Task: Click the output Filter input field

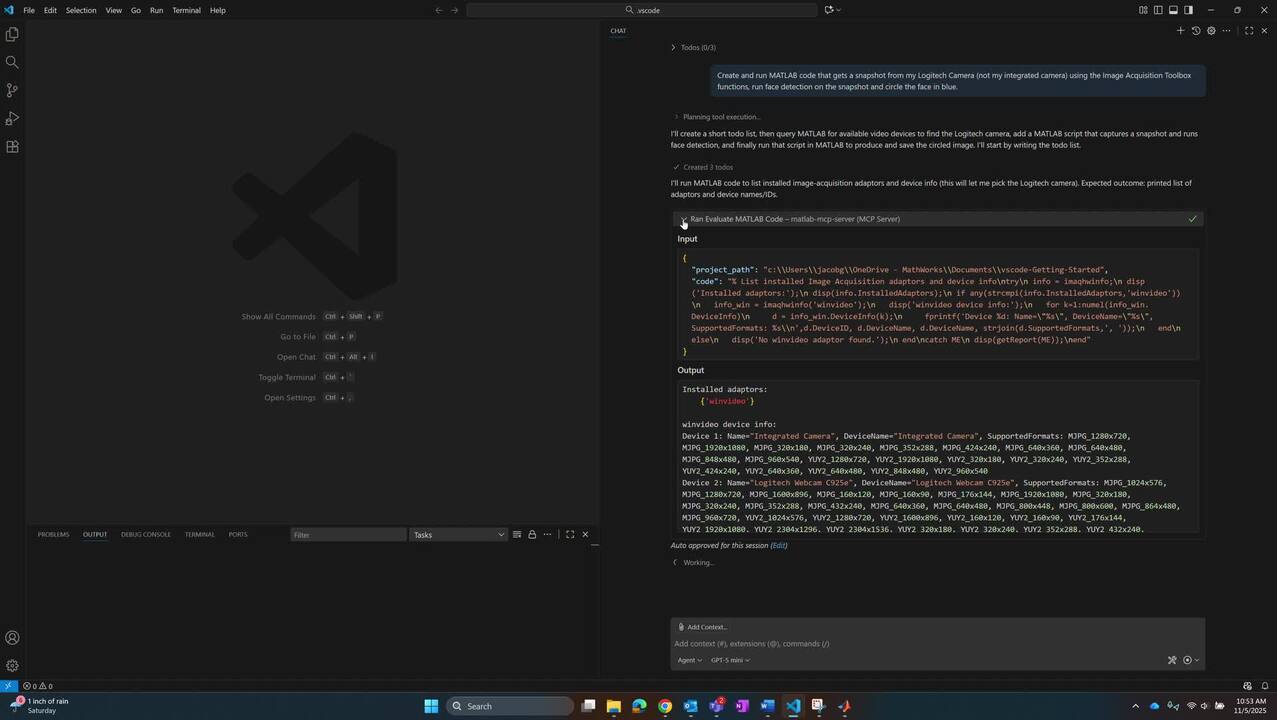Action: tap(348, 535)
